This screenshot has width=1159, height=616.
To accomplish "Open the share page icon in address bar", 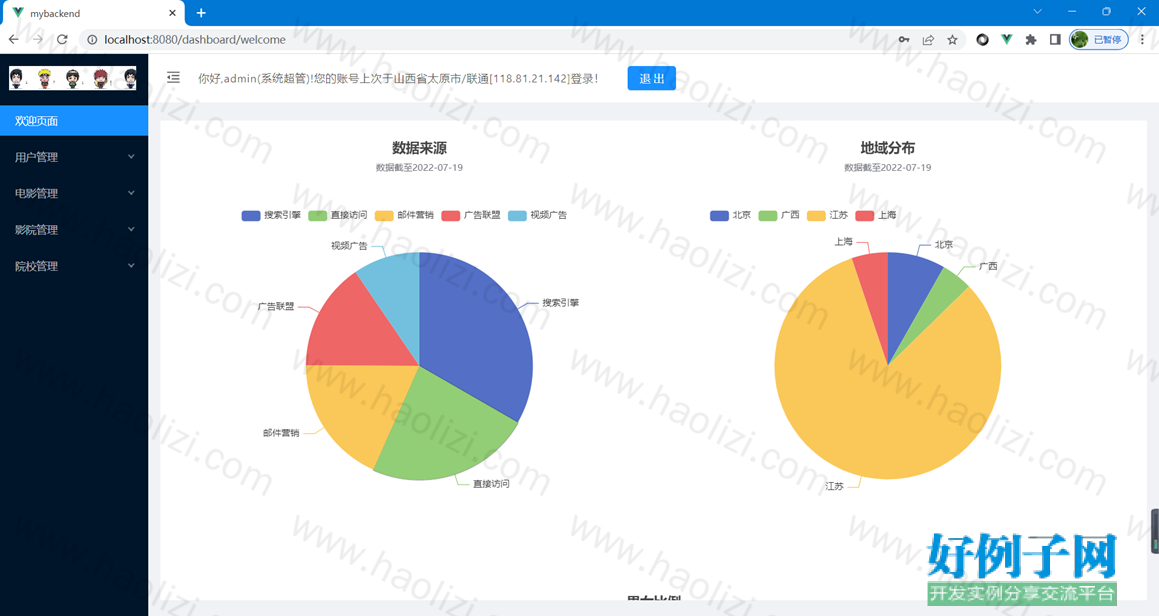I will [928, 40].
